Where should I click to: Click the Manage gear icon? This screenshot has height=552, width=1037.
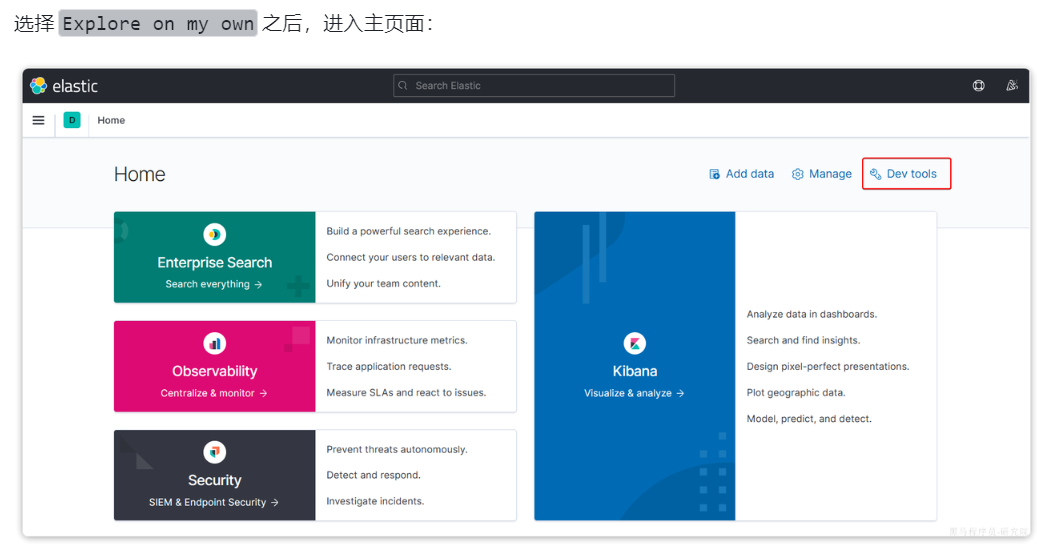point(798,174)
